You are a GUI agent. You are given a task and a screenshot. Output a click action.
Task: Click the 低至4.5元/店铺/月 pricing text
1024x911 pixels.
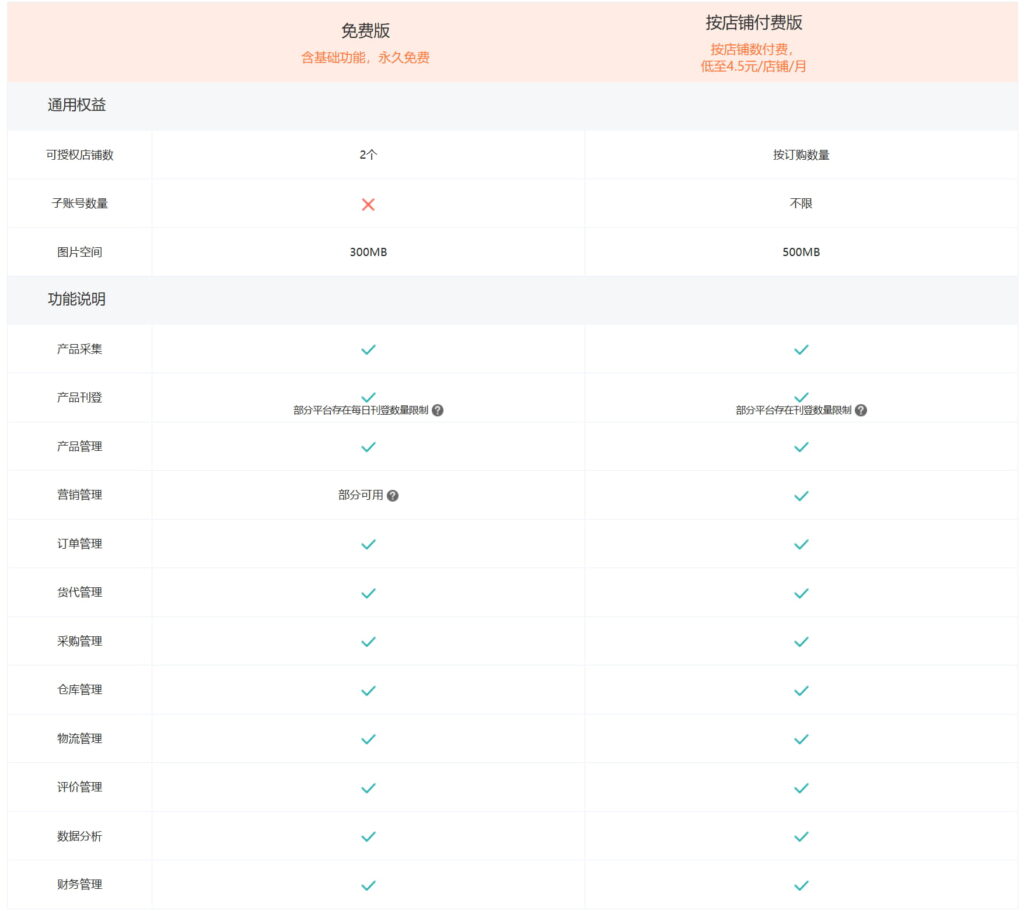[x=754, y=67]
